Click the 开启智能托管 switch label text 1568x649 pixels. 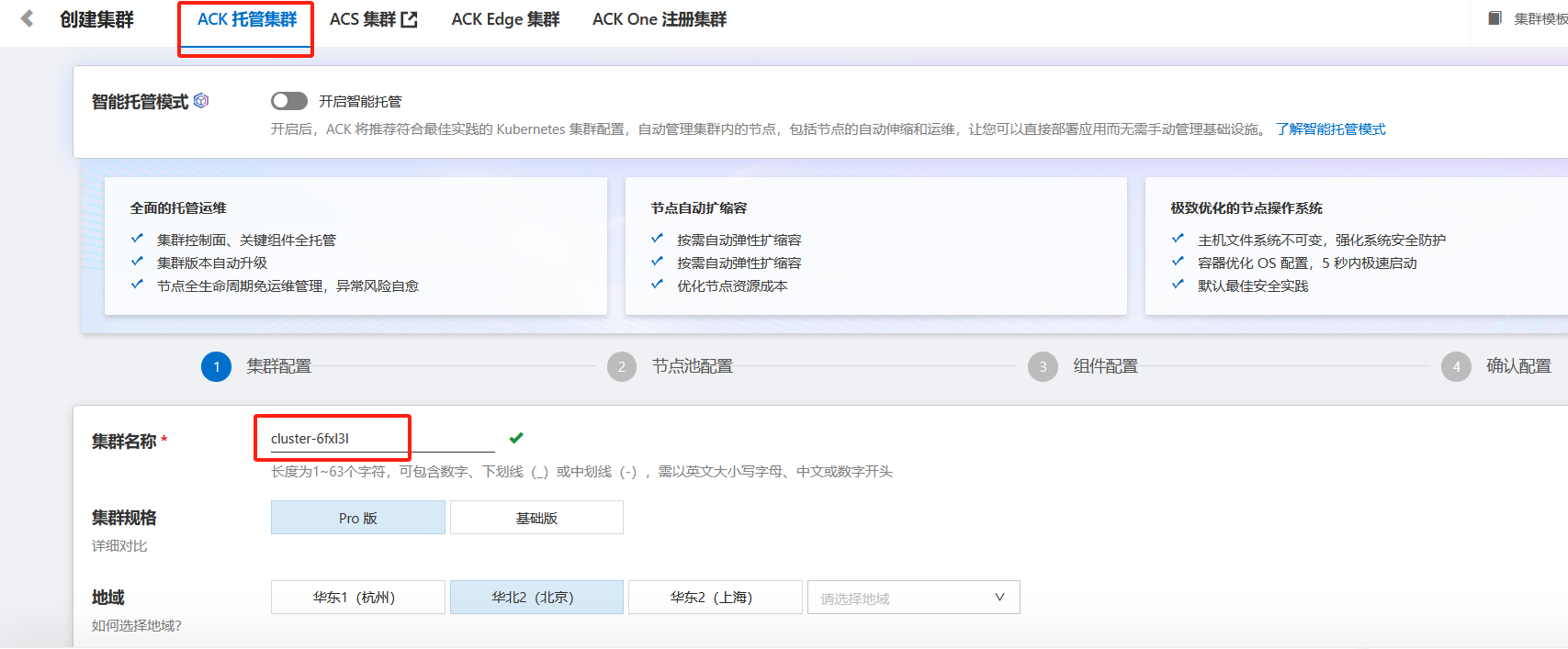pyautogui.click(x=360, y=101)
